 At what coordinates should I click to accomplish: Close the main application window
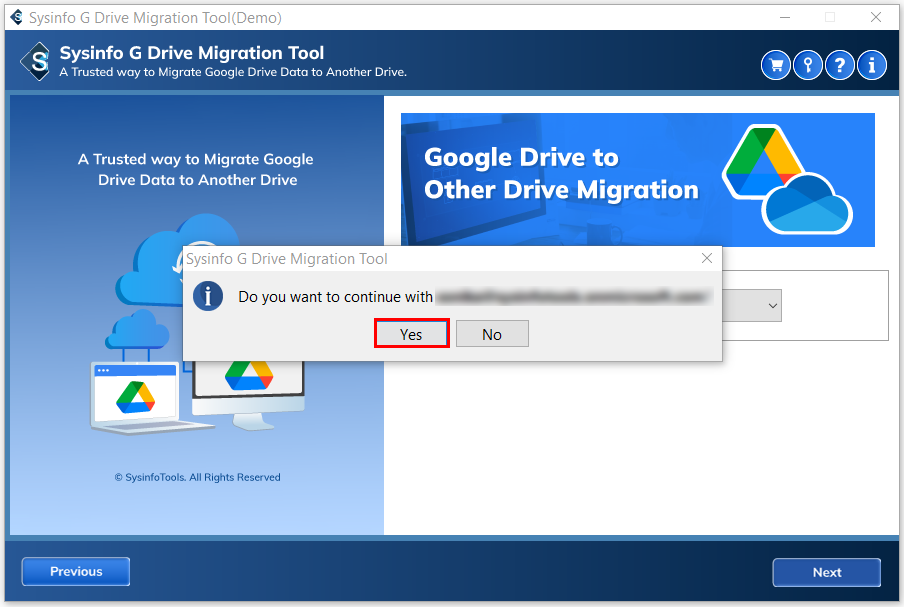(x=876, y=17)
